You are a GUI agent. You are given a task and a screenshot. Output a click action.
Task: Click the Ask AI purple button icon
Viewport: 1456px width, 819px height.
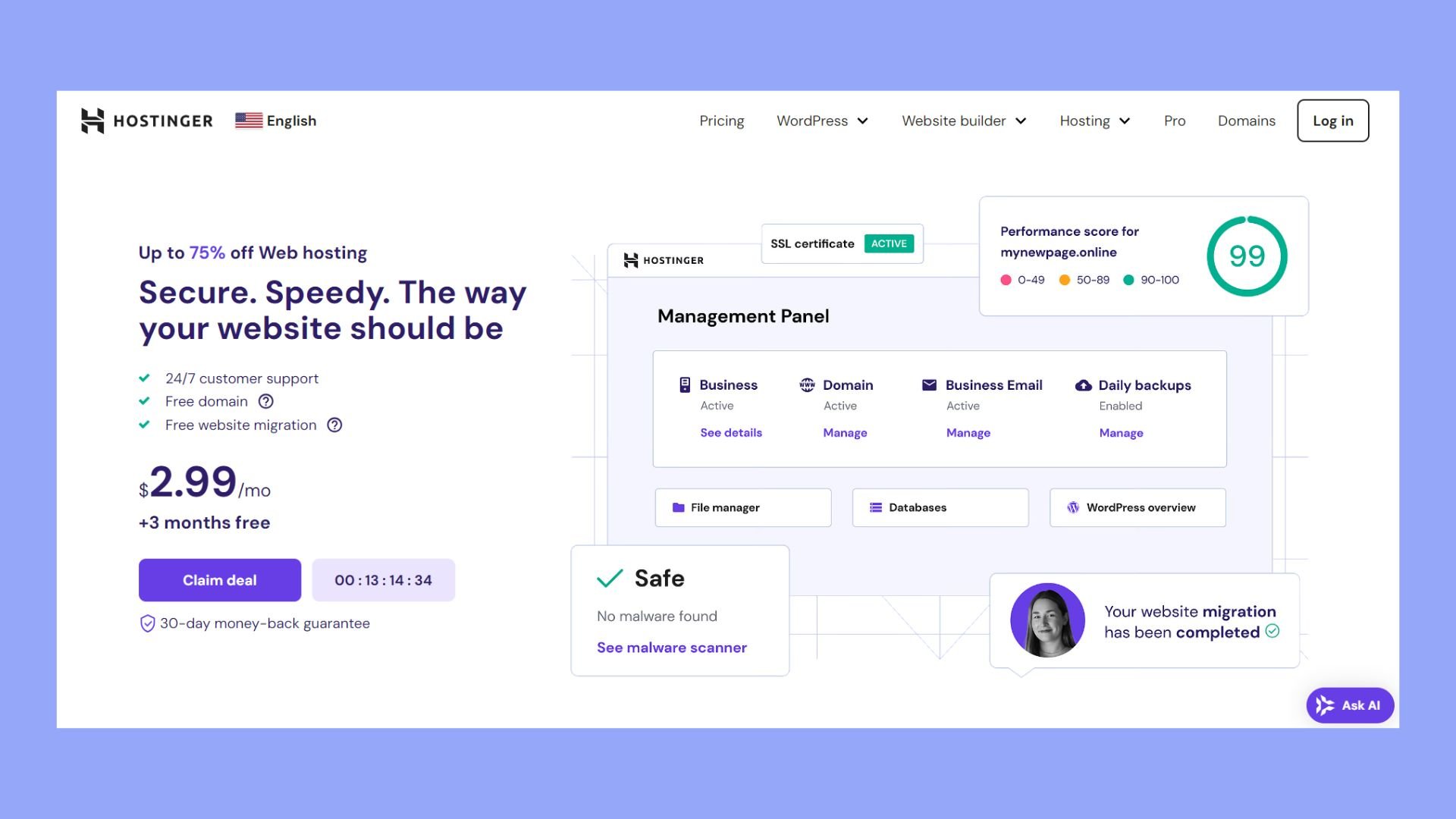[1326, 705]
